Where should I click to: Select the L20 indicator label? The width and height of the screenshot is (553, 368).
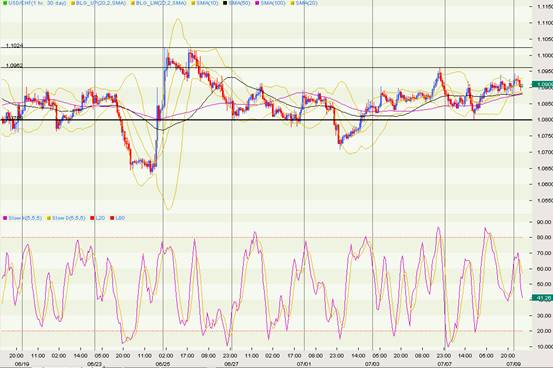coord(100,218)
